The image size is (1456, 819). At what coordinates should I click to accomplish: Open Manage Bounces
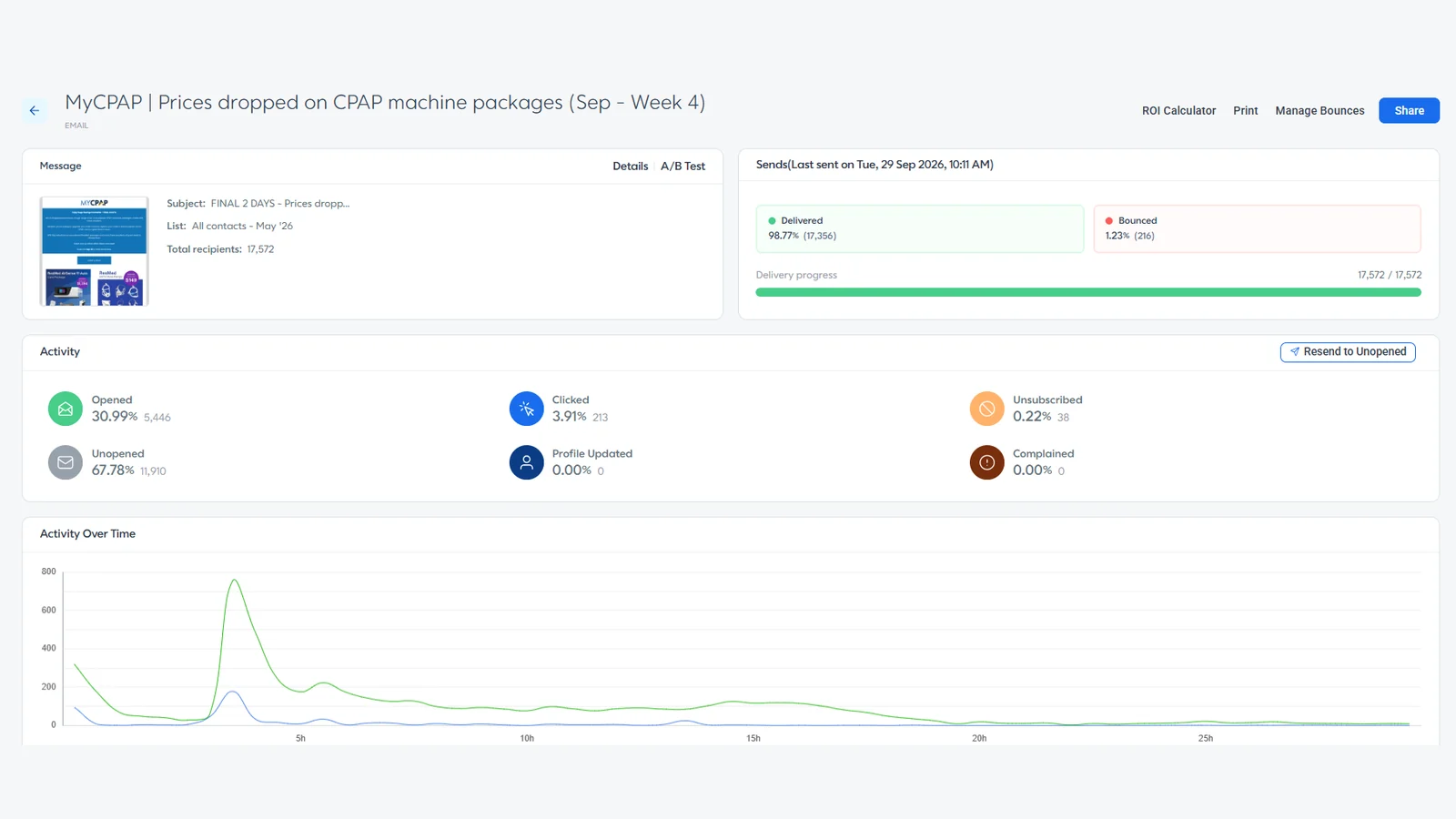1319,111
